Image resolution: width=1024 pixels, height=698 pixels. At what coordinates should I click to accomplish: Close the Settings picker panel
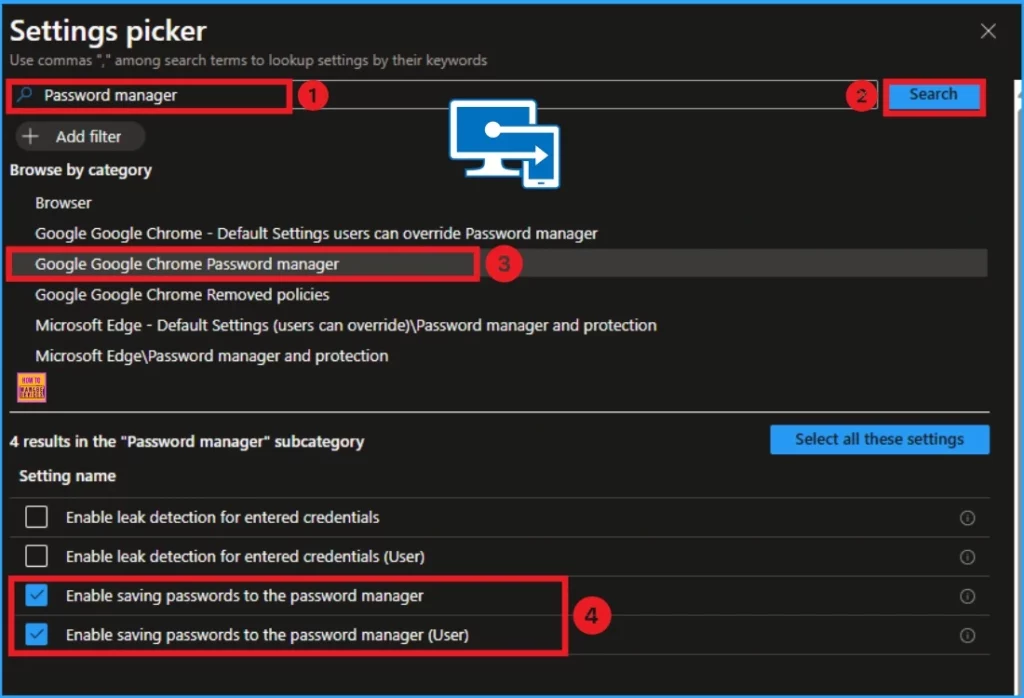(988, 31)
